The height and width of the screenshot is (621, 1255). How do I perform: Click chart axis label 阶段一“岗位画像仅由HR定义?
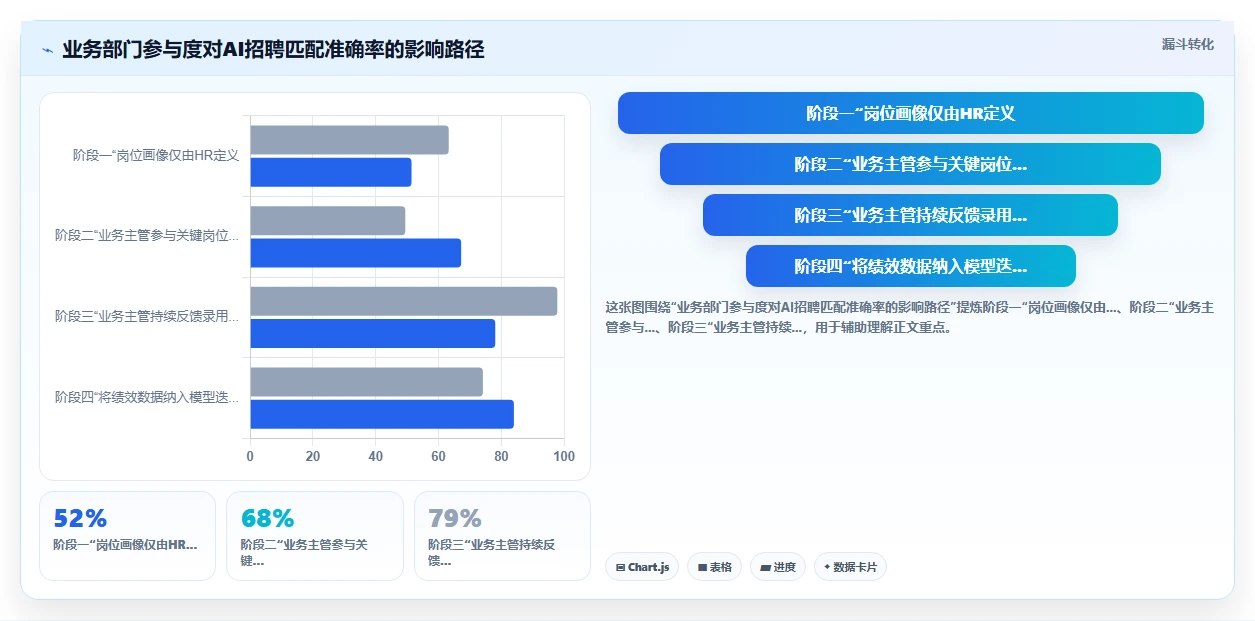156,155
